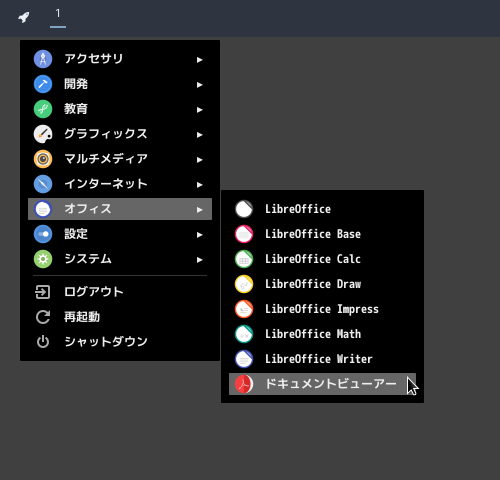Click the シャットダウン power icon

click(43, 342)
